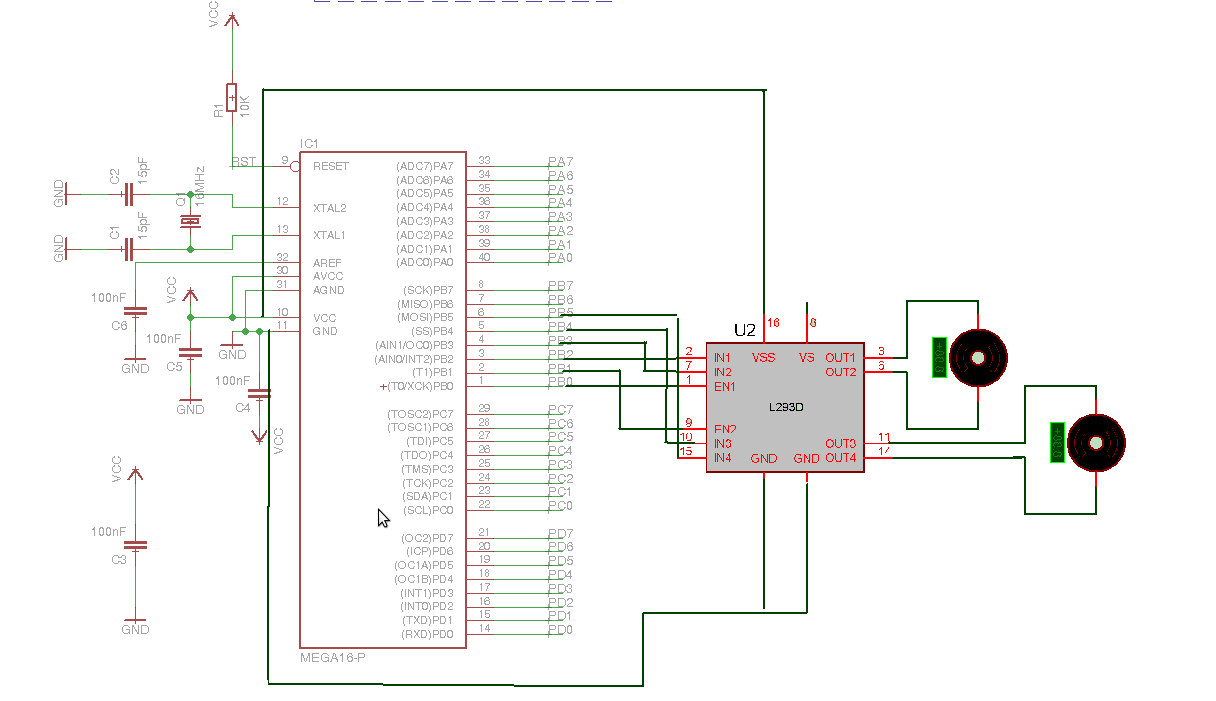Click the VSS pin label on L293D
The width and height of the screenshot is (1216, 701).
(x=764, y=357)
